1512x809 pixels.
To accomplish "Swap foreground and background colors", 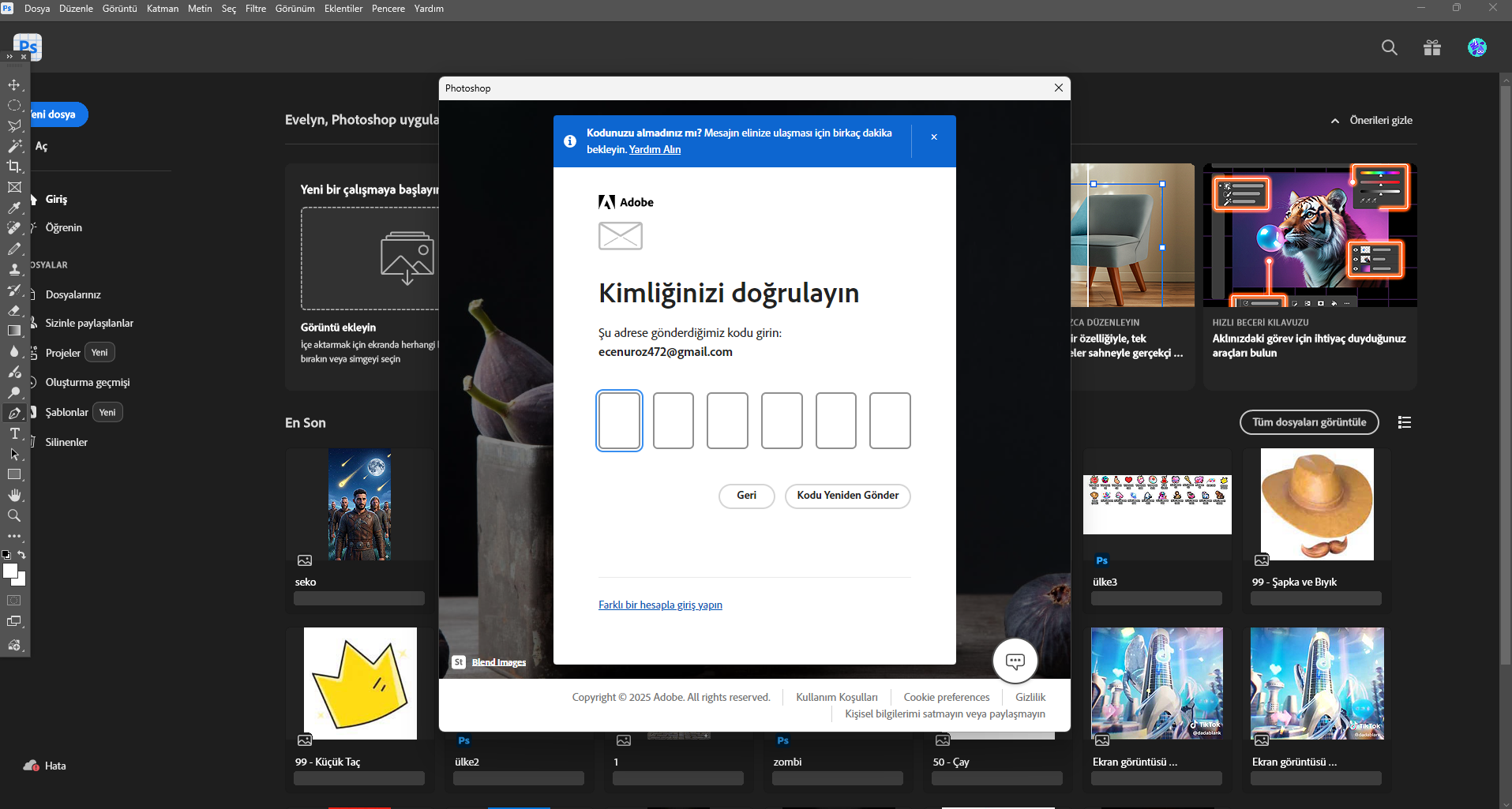I will [22, 555].
